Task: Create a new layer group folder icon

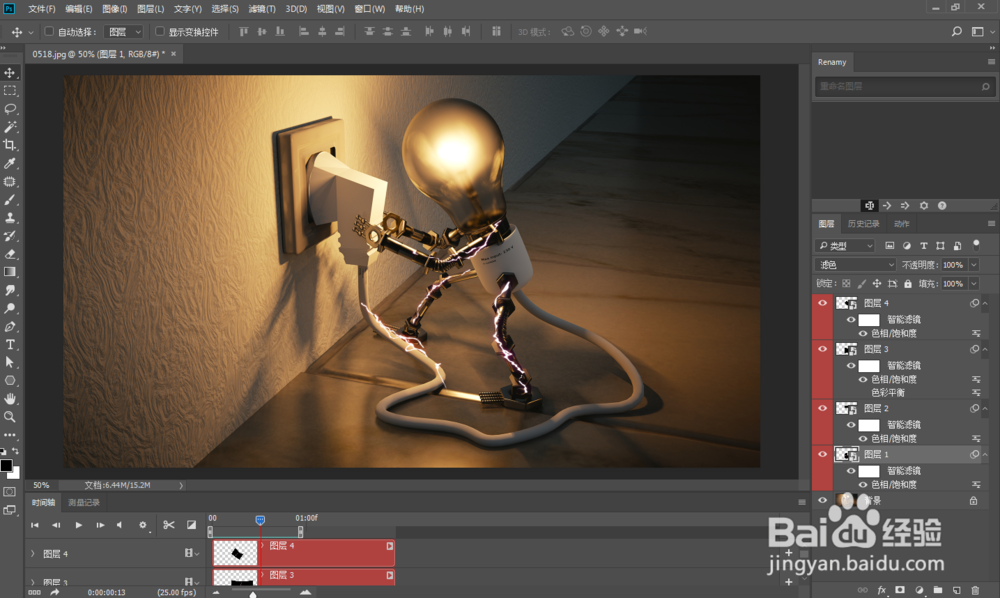Action: 938,590
